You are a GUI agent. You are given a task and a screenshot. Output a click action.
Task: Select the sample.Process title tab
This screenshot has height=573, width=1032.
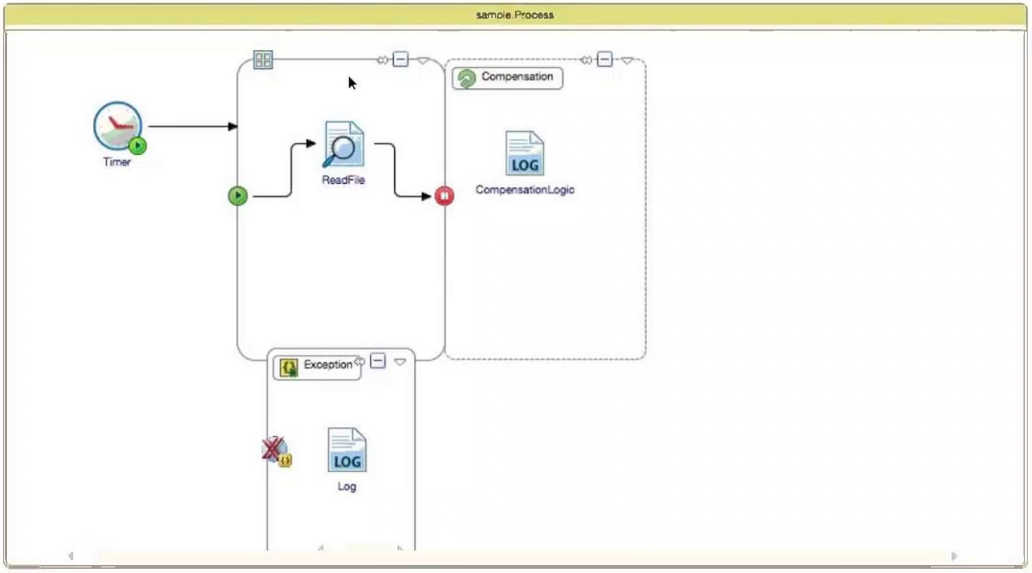[x=515, y=14]
